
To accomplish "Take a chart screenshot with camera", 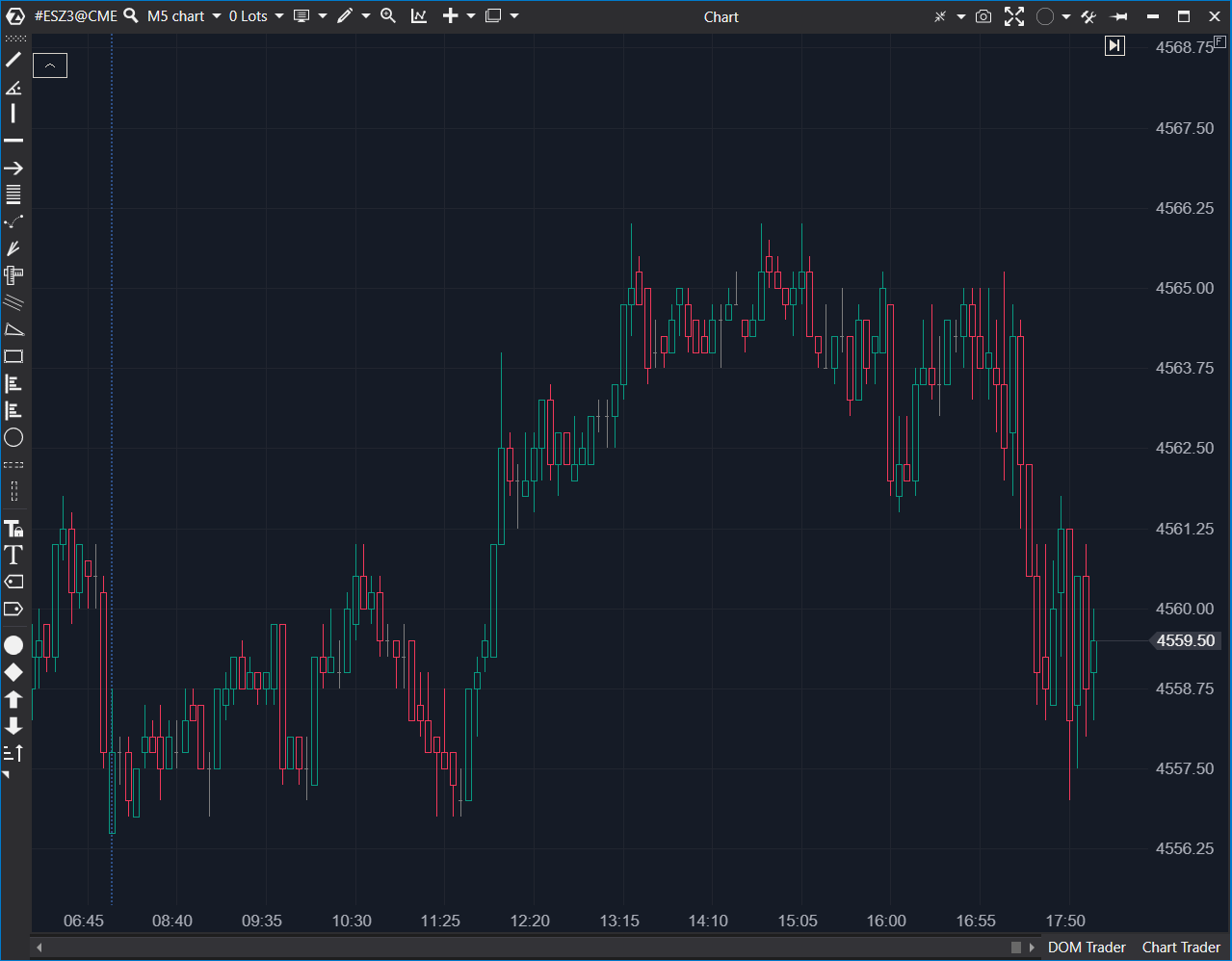I will 983,16.
